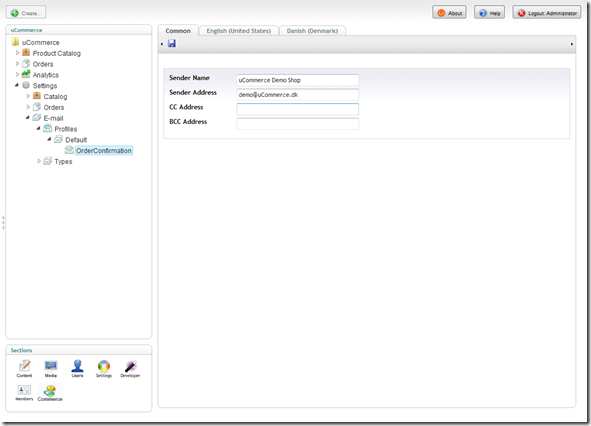
Task: Open the Developer section wand icon
Action: point(130,366)
